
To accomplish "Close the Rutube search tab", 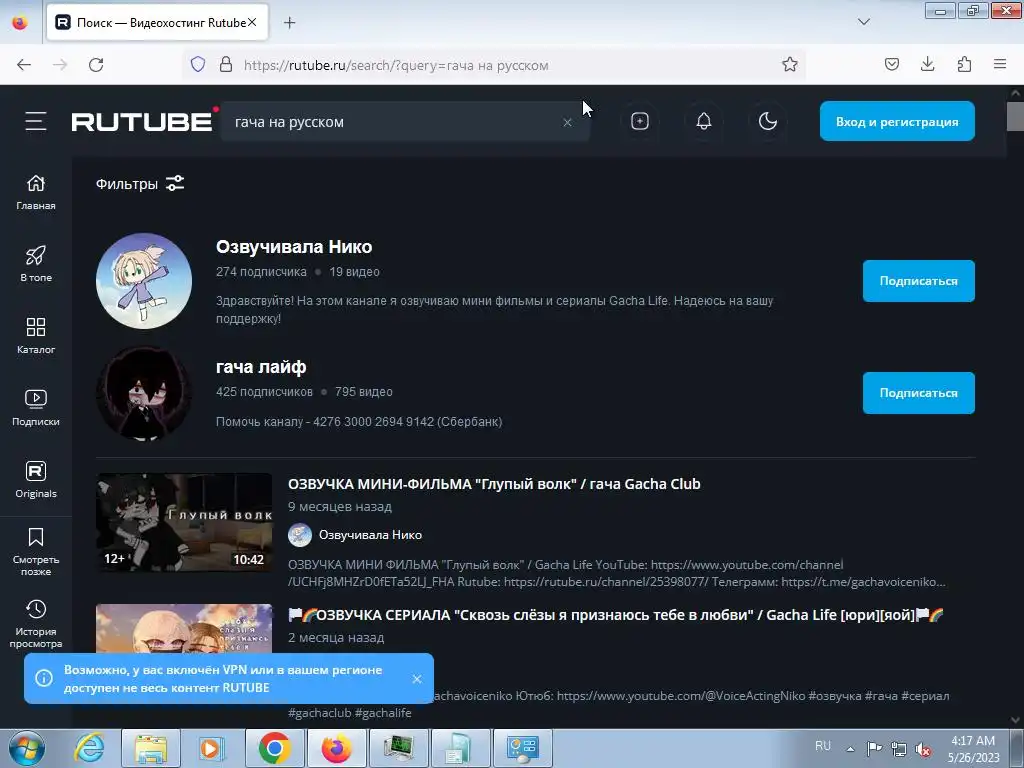I will (252, 22).
